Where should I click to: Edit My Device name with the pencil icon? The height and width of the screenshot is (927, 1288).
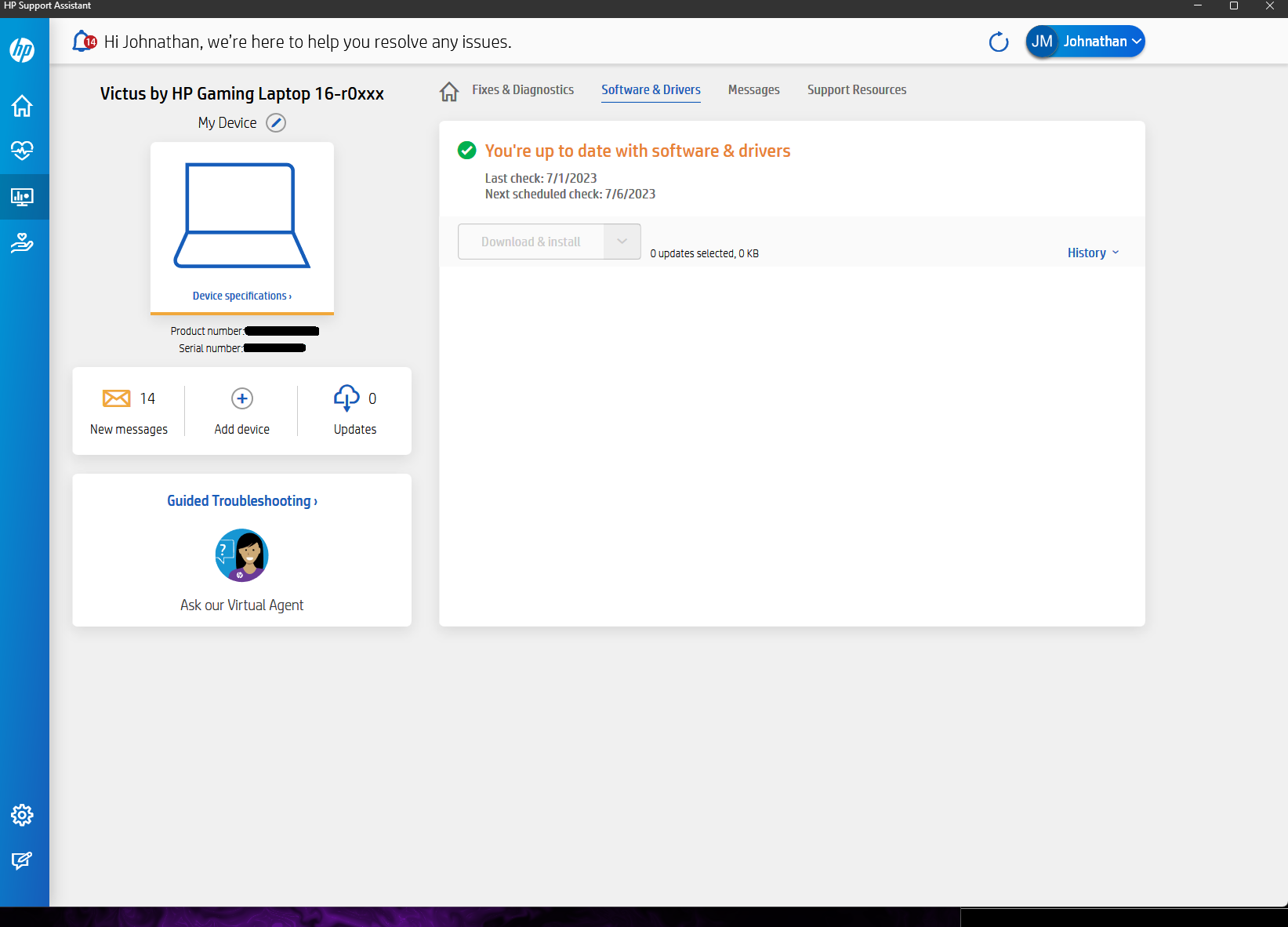(x=275, y=122)
